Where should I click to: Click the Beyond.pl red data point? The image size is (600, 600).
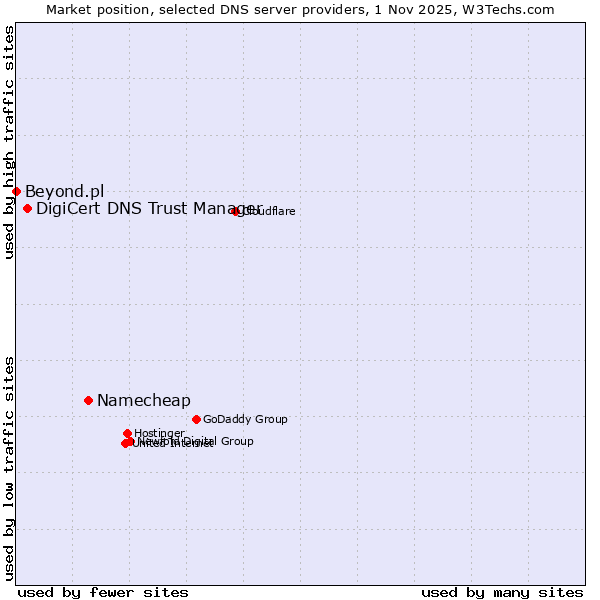pyautogui.click(x=16, y=191)
